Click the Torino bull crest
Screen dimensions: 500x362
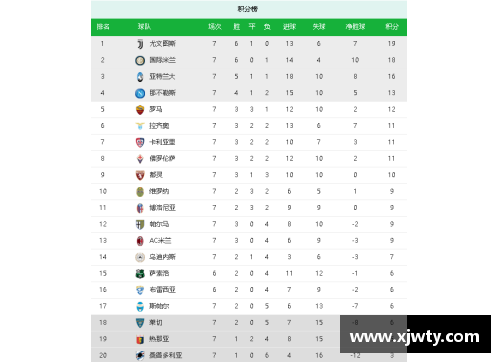pos(140,175)
